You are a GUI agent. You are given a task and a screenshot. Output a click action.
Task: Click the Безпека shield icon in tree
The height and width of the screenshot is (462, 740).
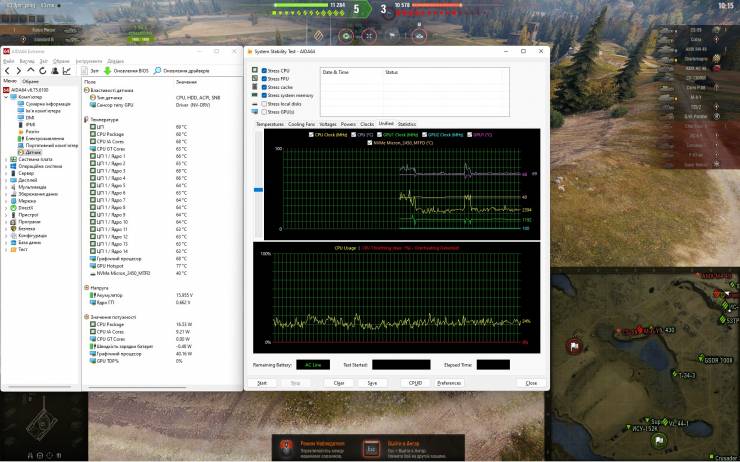click(x=13, y=228)
